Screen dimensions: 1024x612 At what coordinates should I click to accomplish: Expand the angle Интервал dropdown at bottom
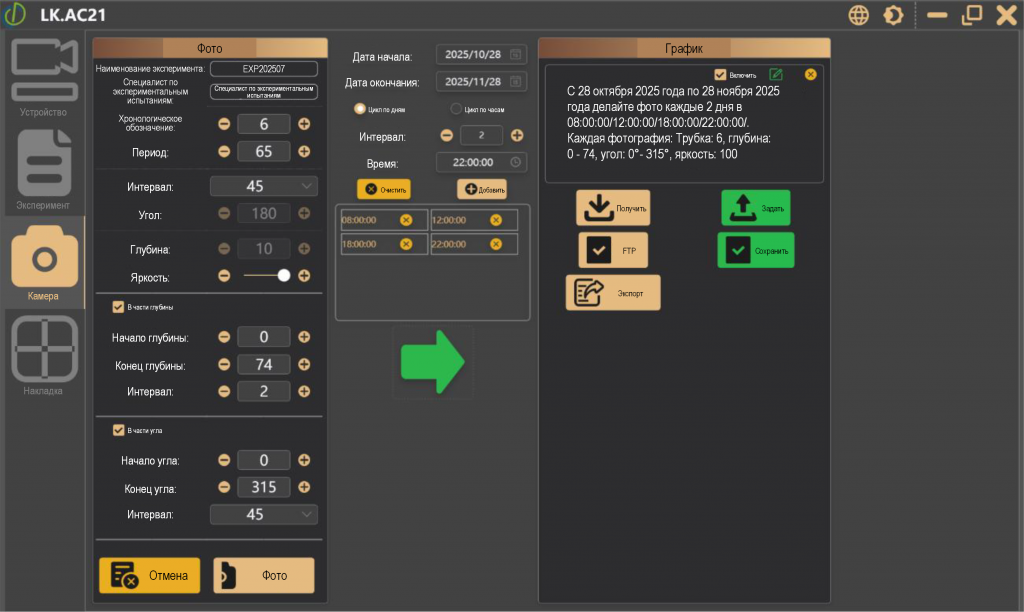(x=264, y=514)
